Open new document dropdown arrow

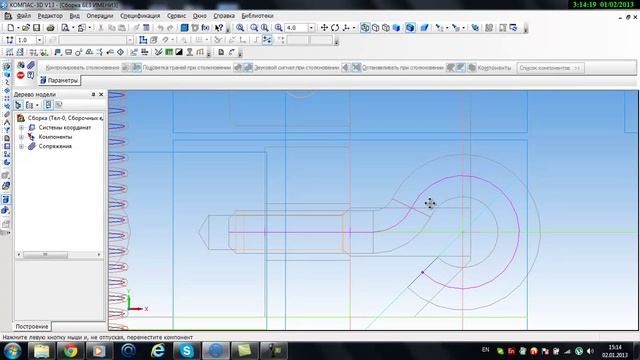click(18, 28)
